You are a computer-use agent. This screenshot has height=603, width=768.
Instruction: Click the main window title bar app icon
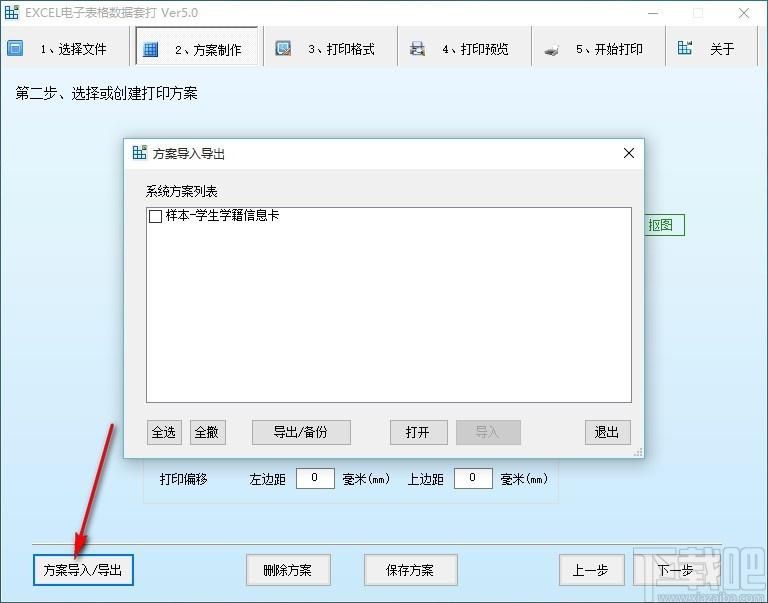click(x=12, y=12)
